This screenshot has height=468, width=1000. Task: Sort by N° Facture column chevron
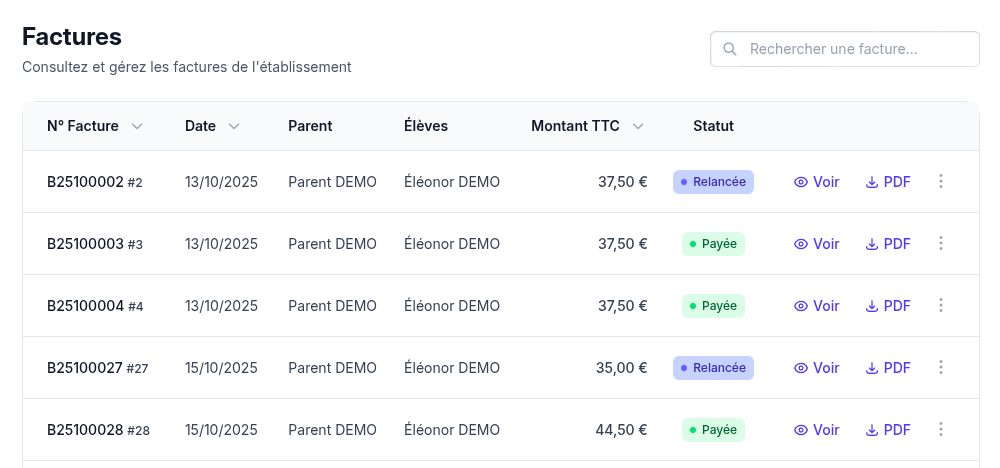coord(137,126)
